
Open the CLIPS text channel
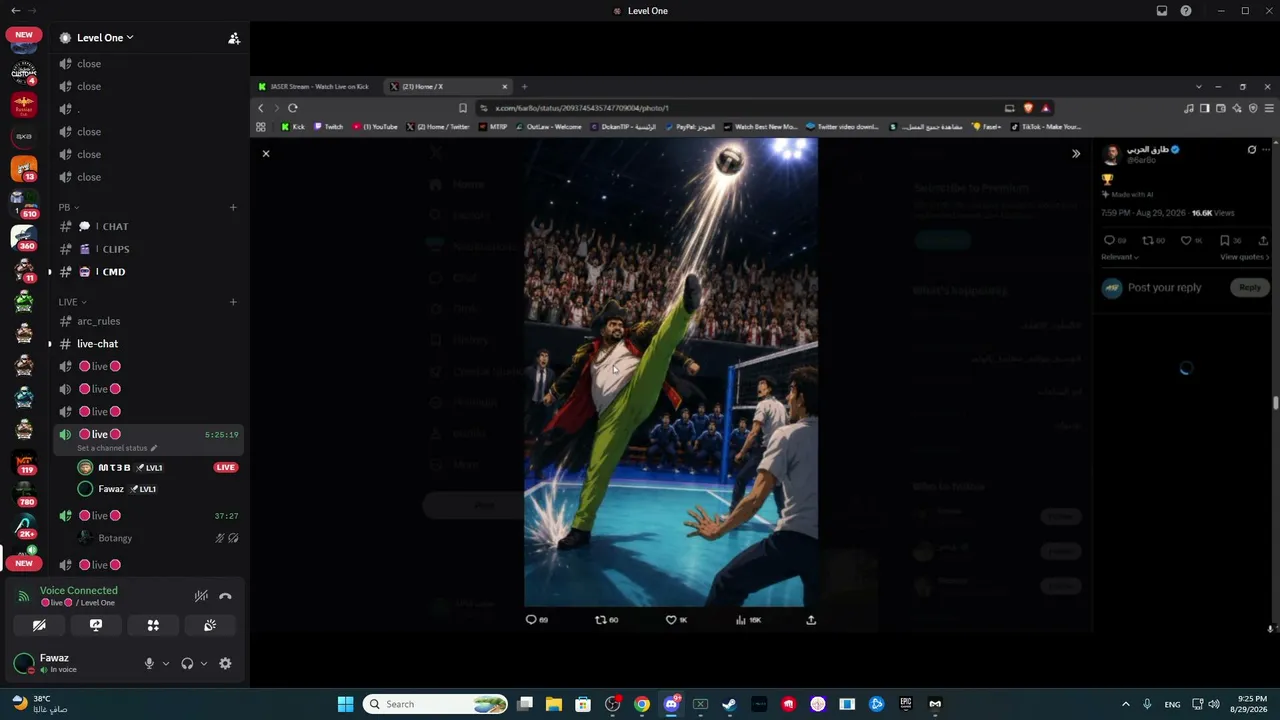(148, 249)
